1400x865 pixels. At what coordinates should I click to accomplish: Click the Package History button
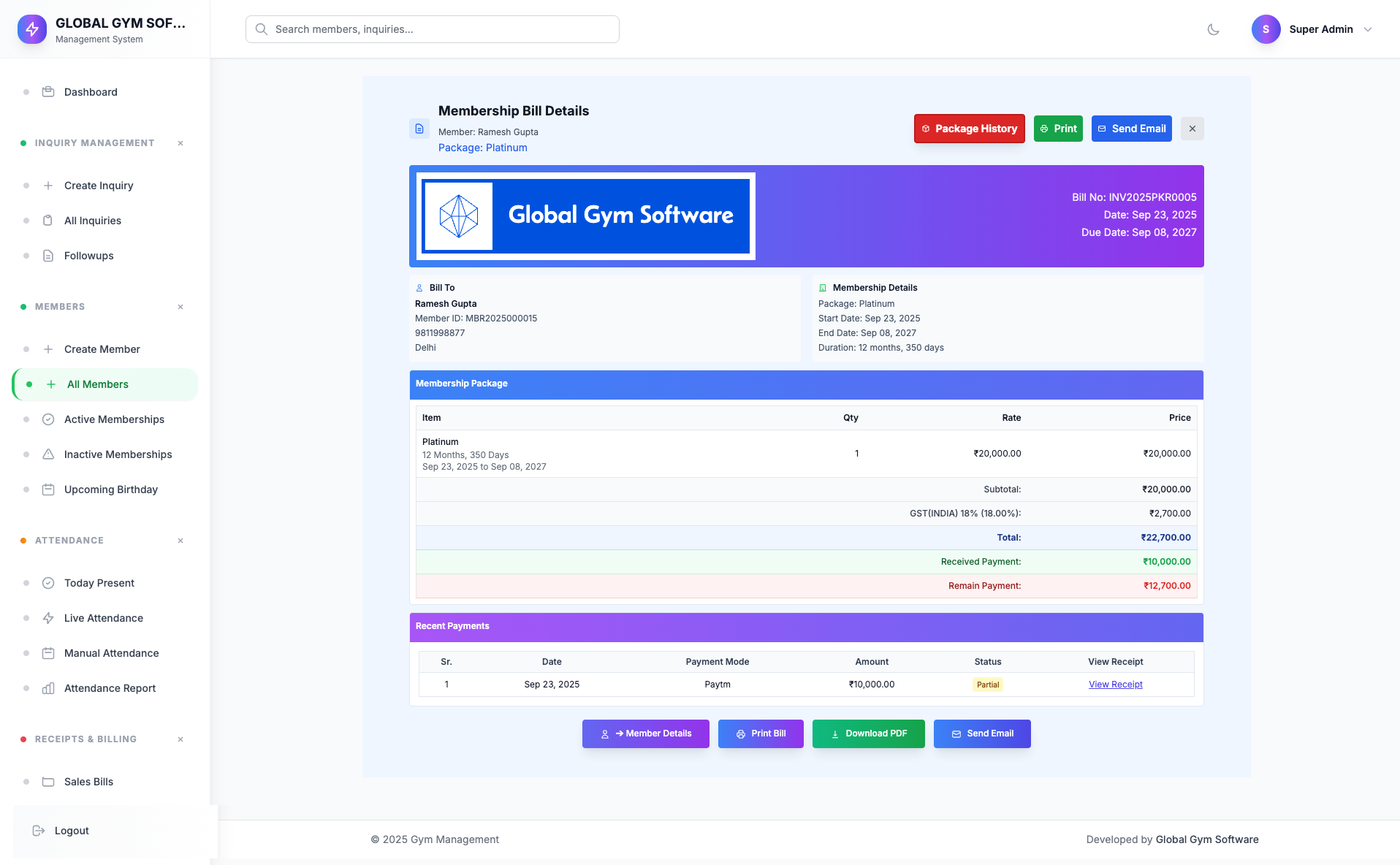click(969, 129)
